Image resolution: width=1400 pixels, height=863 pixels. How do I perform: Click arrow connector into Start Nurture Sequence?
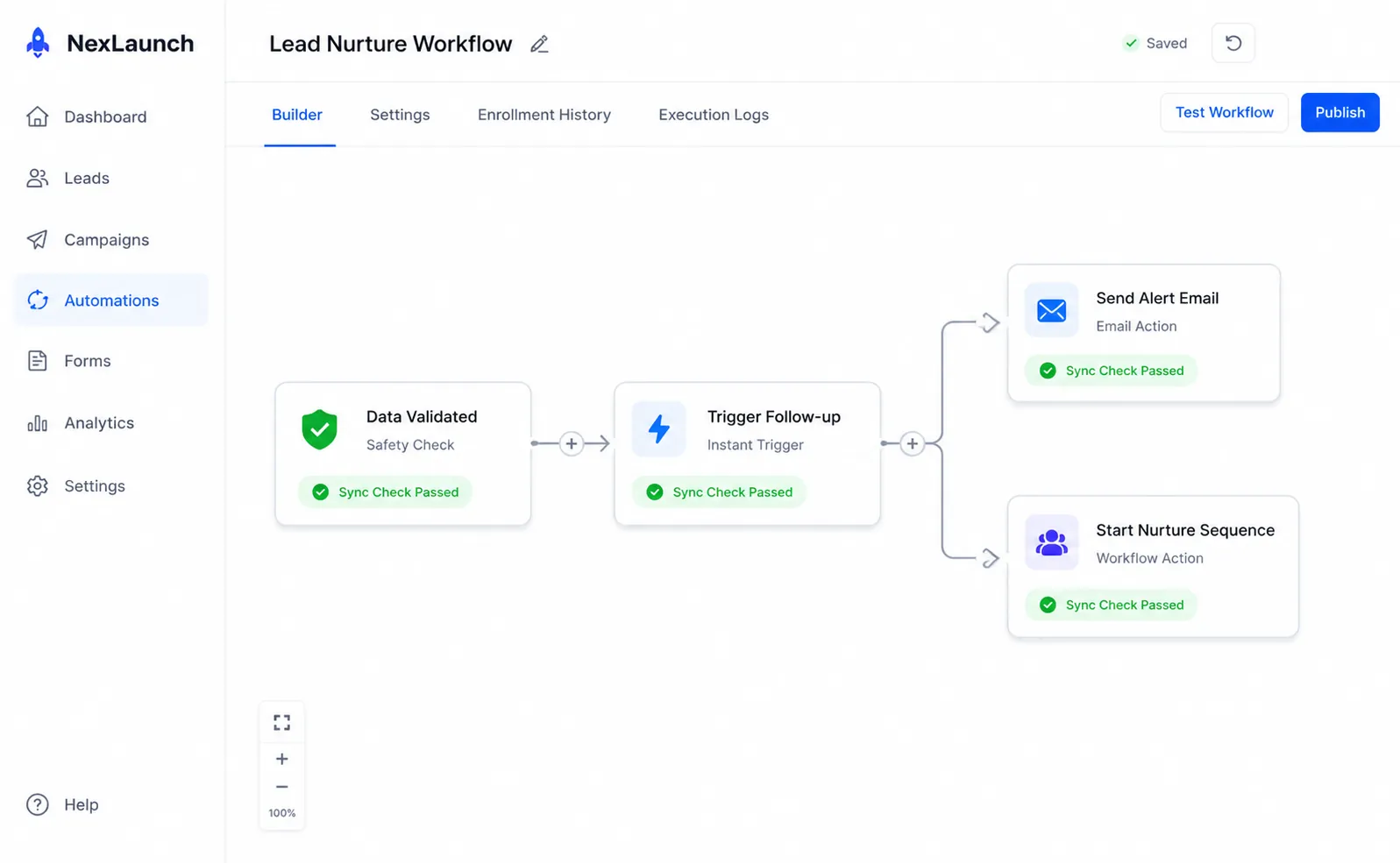(990, 557)
